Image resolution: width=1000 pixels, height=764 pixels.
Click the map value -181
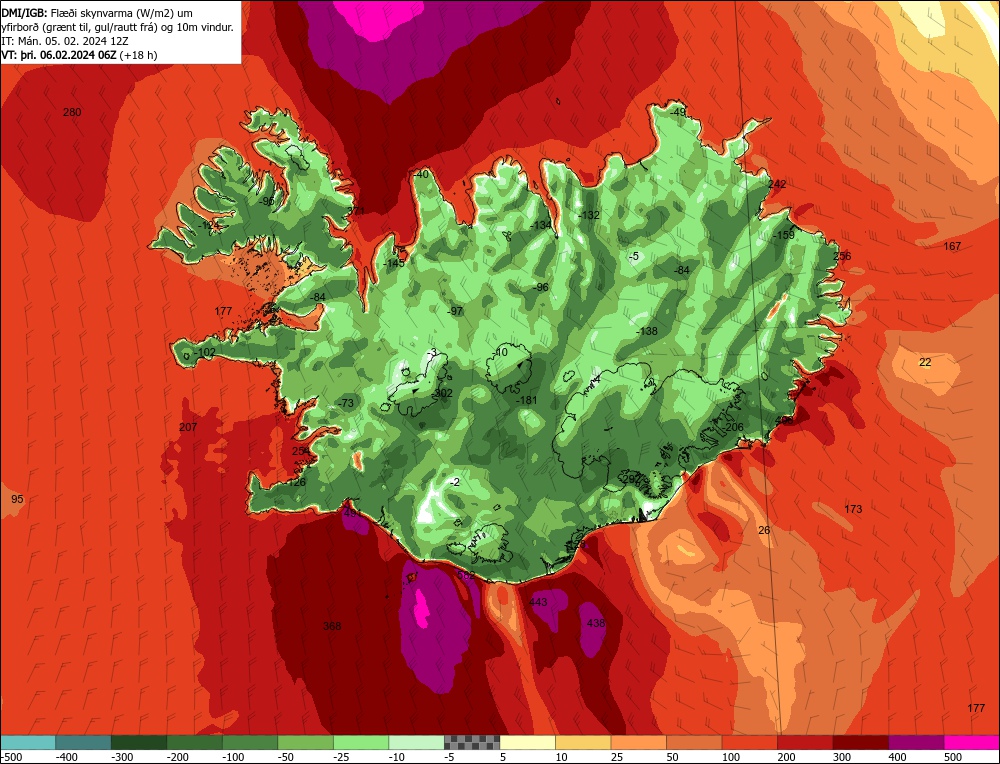527,400
